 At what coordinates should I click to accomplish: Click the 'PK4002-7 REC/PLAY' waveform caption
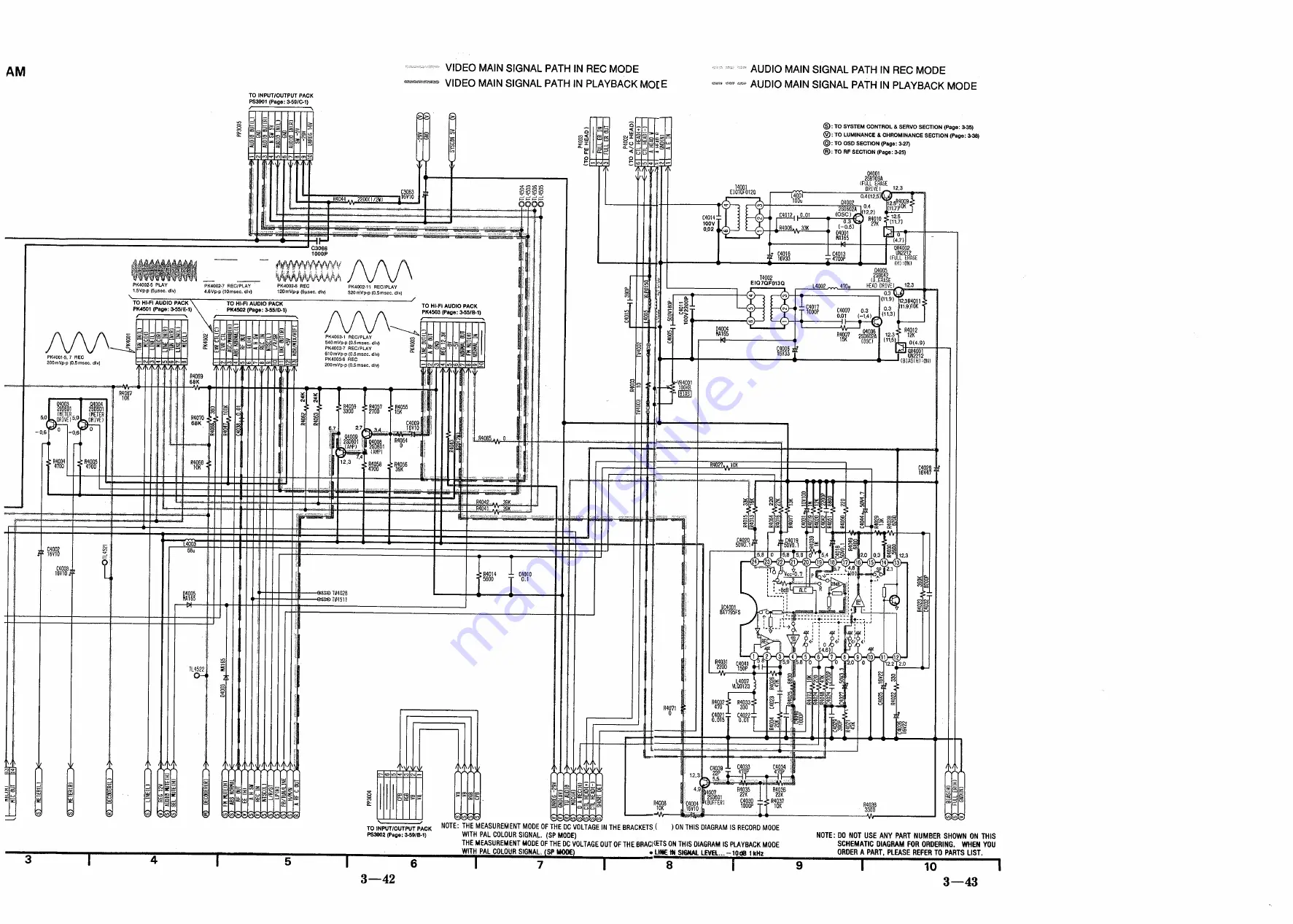tap(228, 286)
